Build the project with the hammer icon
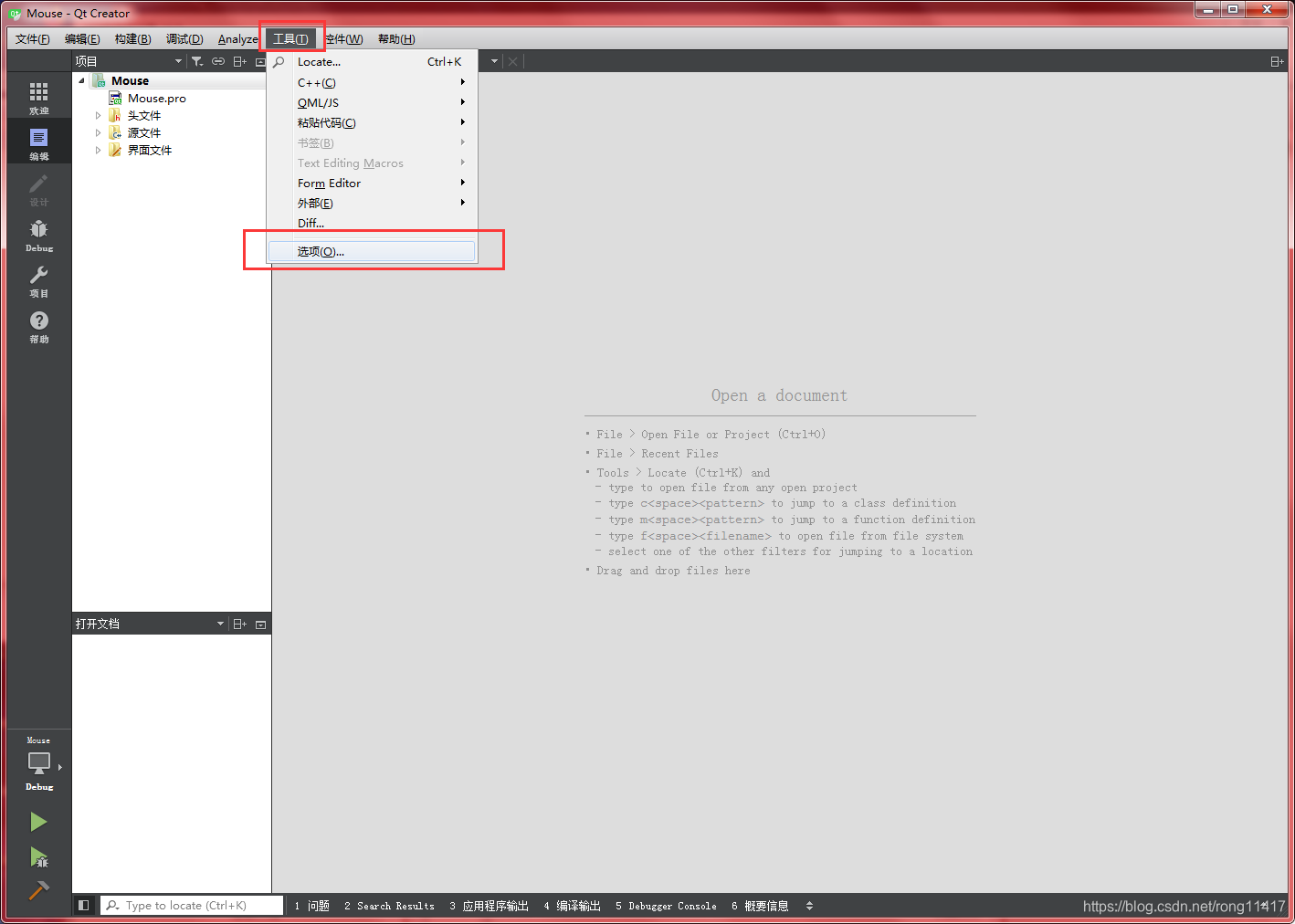Image resolution: width=1295 pixels, height=924 pixels. [x=38, y=890]
